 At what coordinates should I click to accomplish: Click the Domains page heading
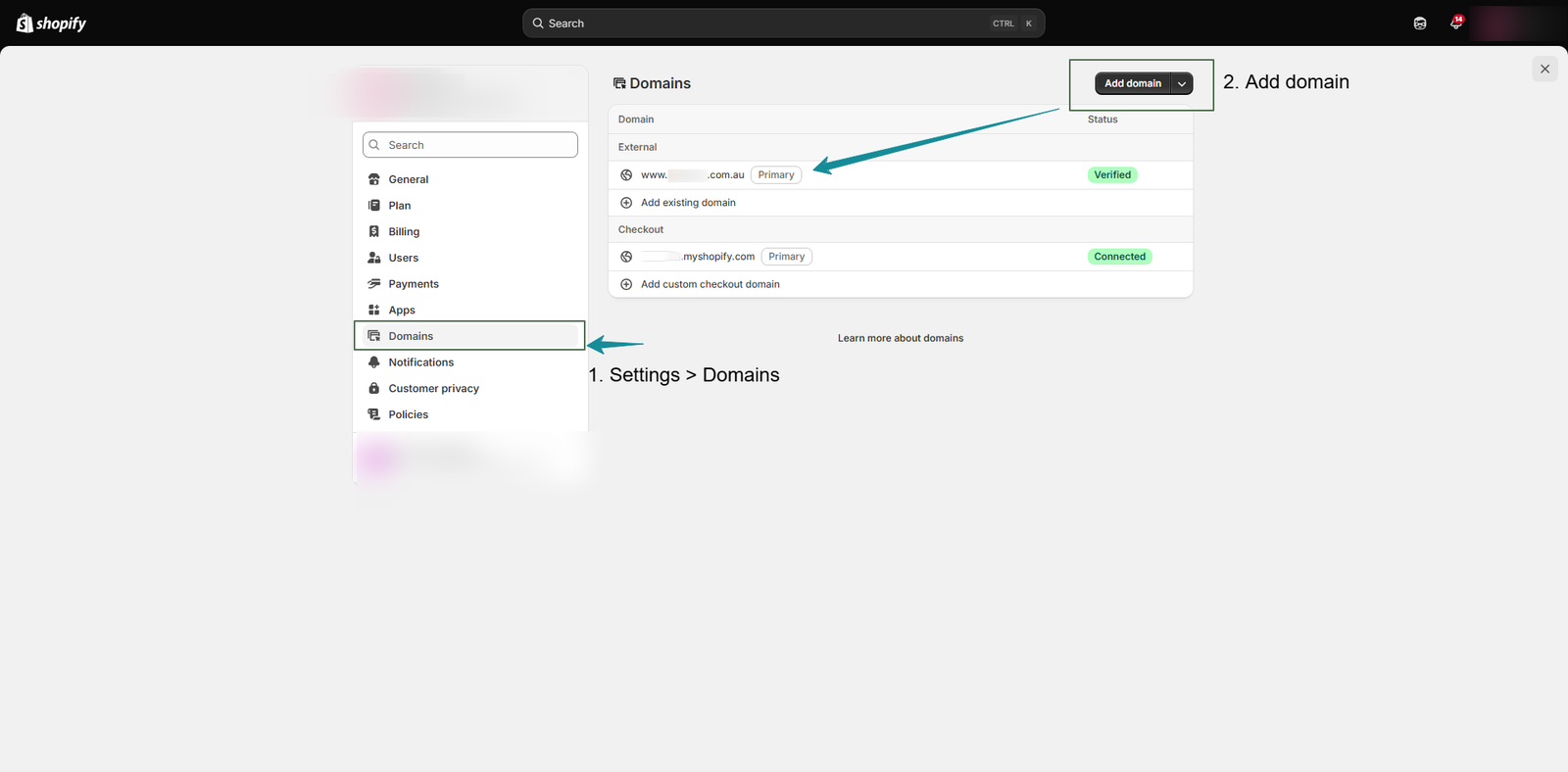click(660, 83)
